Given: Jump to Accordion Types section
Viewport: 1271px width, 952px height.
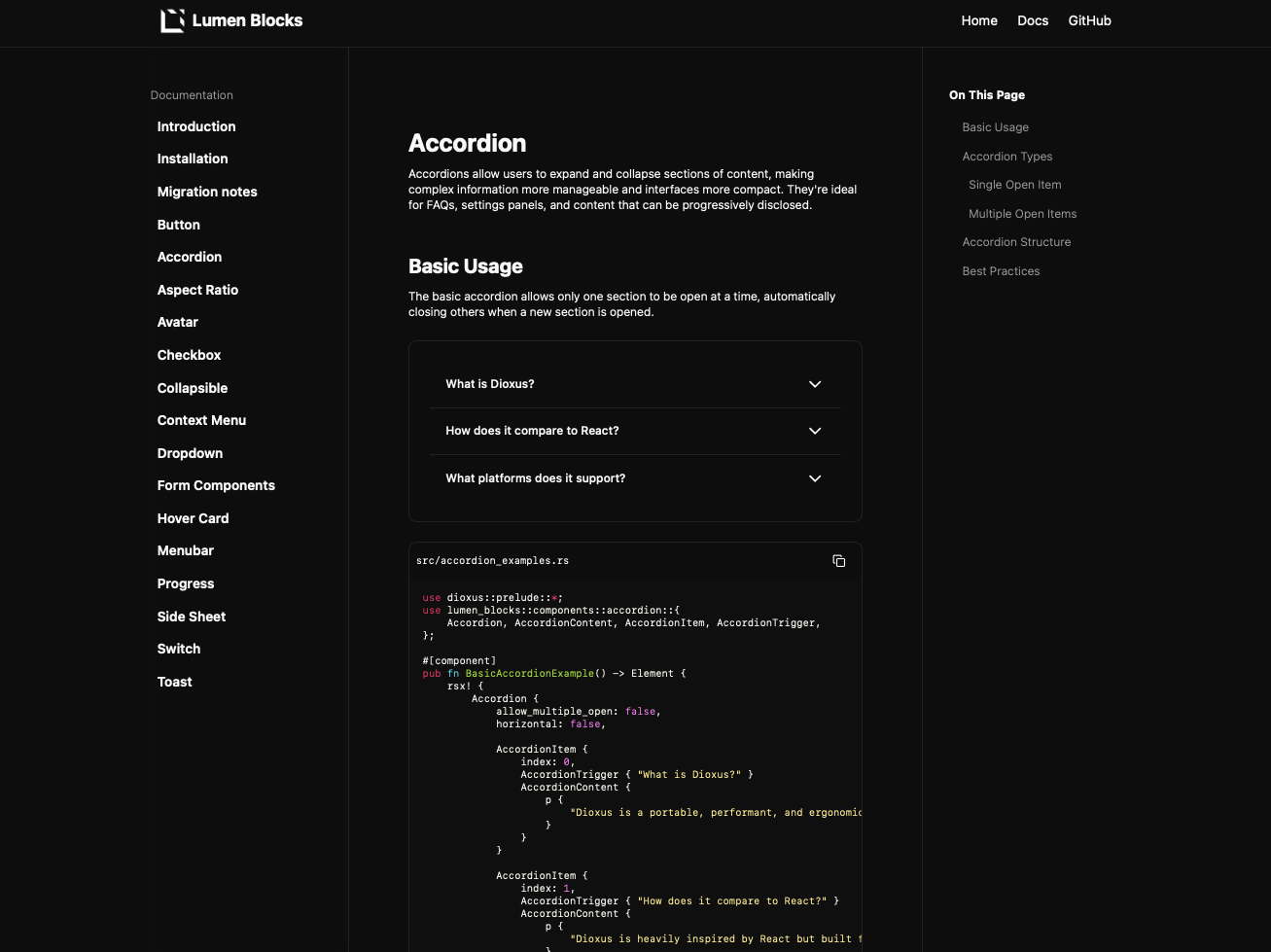Looking at the screenshot, I should tap(1006, 157).
